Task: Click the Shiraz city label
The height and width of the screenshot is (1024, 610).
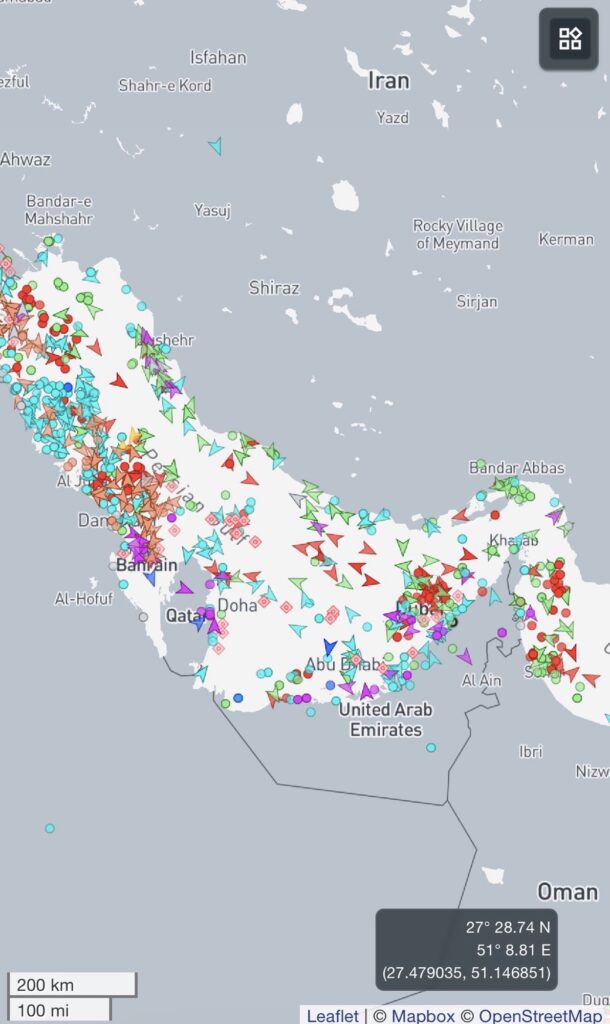Action: 274,288
